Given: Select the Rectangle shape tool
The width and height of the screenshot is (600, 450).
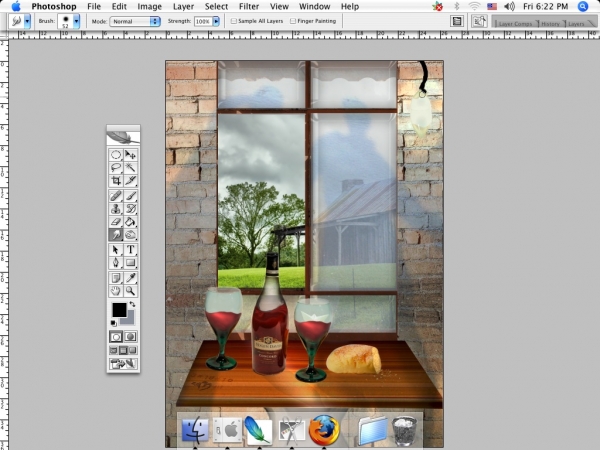Looking at the screenshot, I should (130, 263).
